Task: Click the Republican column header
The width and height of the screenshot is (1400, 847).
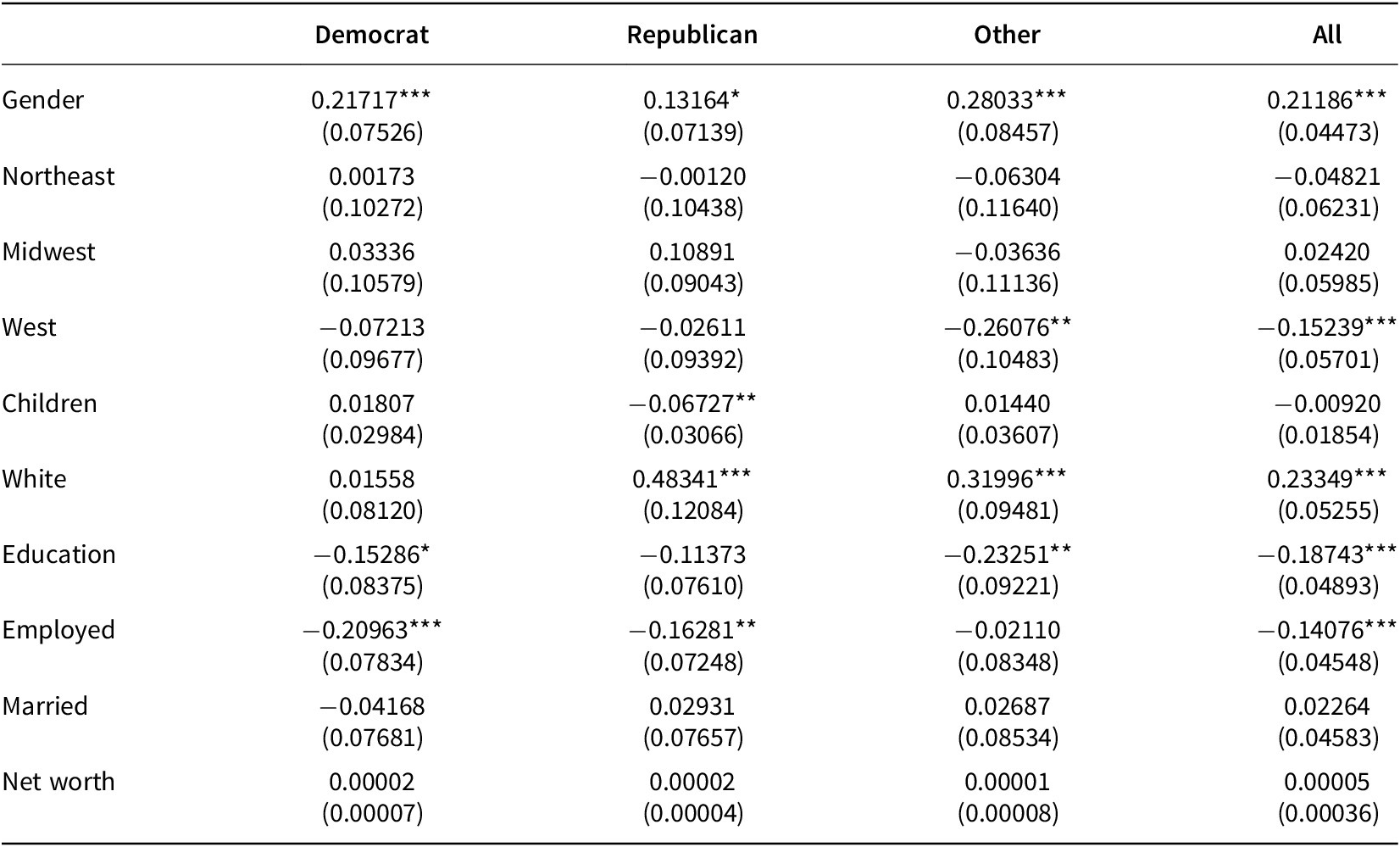Action: (x=692, y=35)
